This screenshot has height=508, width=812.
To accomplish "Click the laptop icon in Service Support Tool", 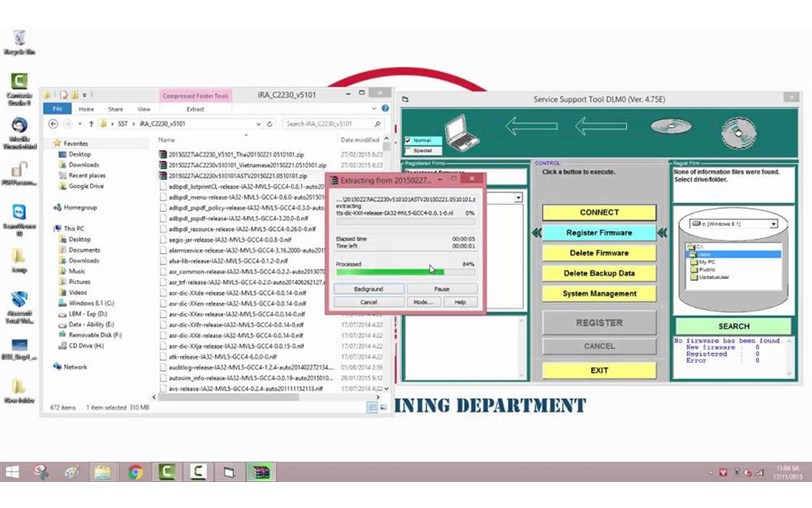I will [461, 133].
